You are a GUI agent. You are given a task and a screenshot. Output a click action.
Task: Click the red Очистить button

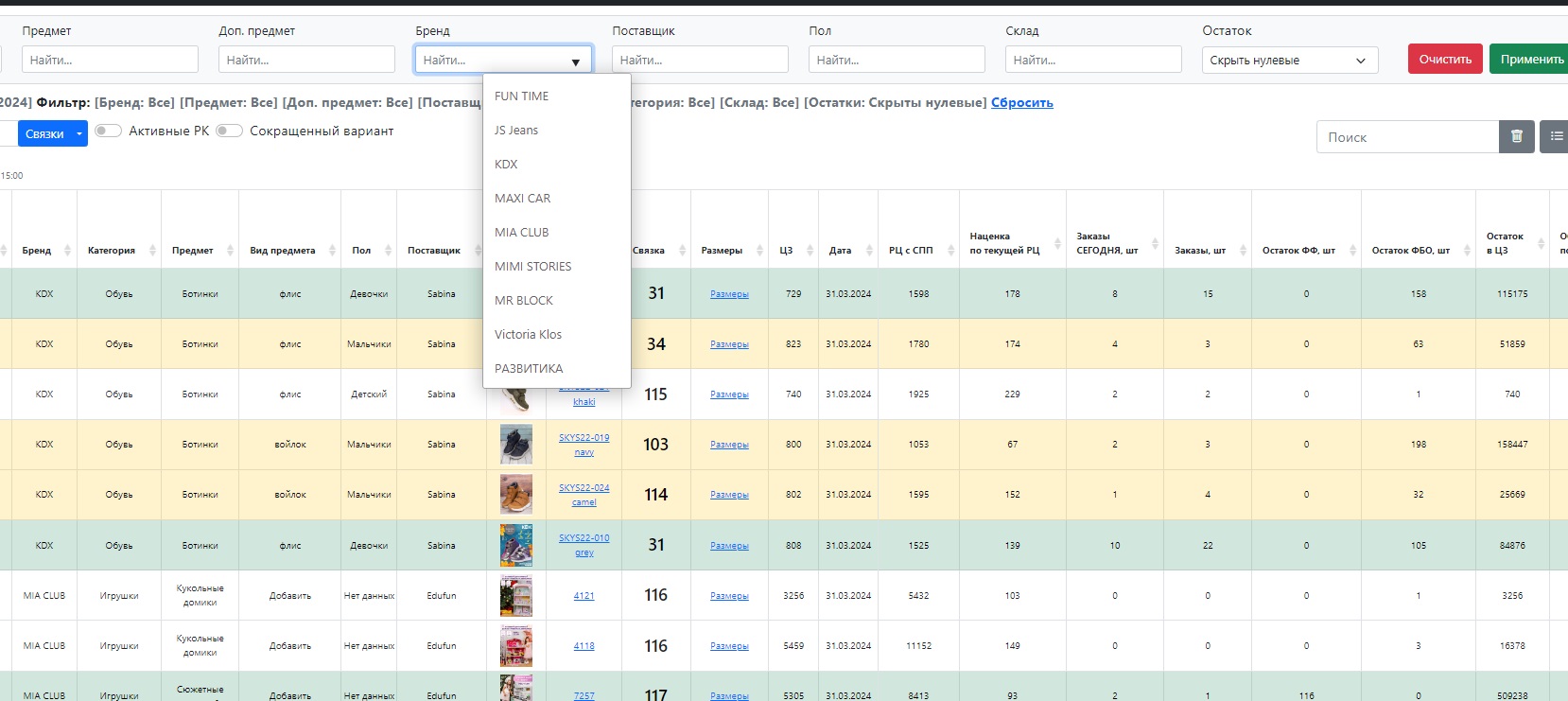pos(1444,60)
